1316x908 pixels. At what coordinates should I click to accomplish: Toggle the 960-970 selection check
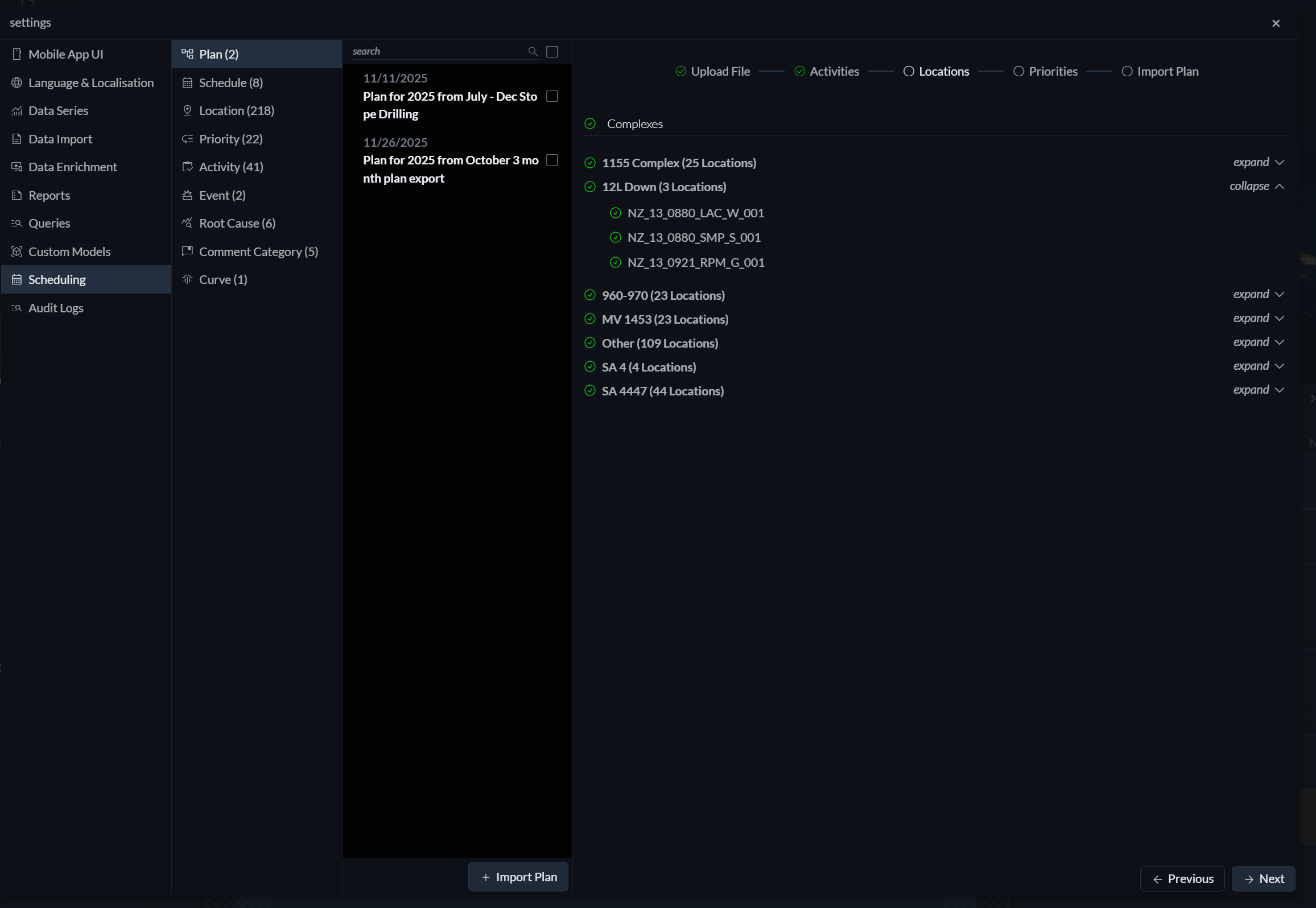(590, 295)
